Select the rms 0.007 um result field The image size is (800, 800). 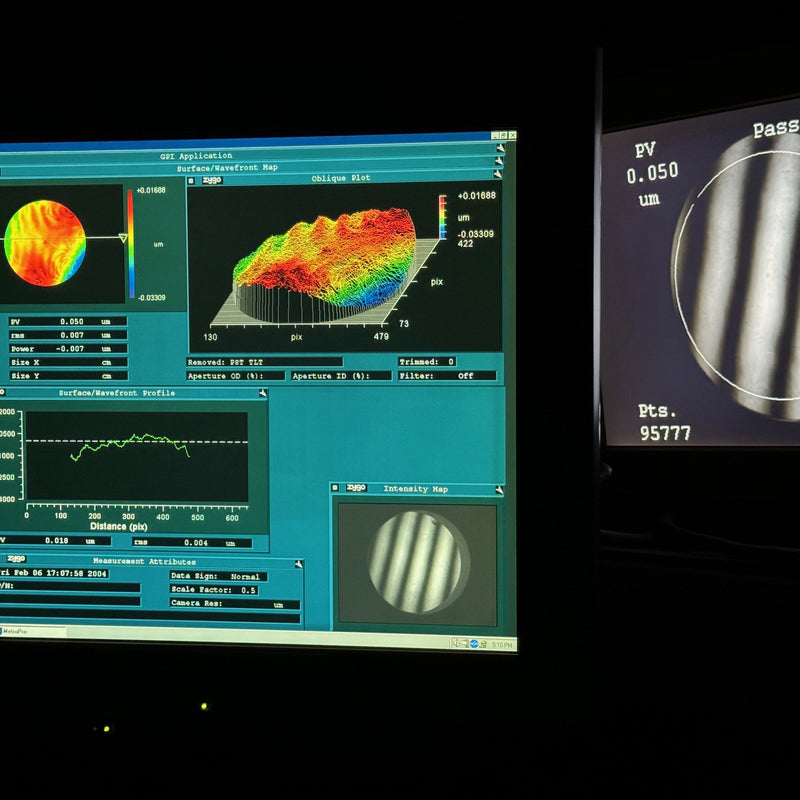coord(67,335)
